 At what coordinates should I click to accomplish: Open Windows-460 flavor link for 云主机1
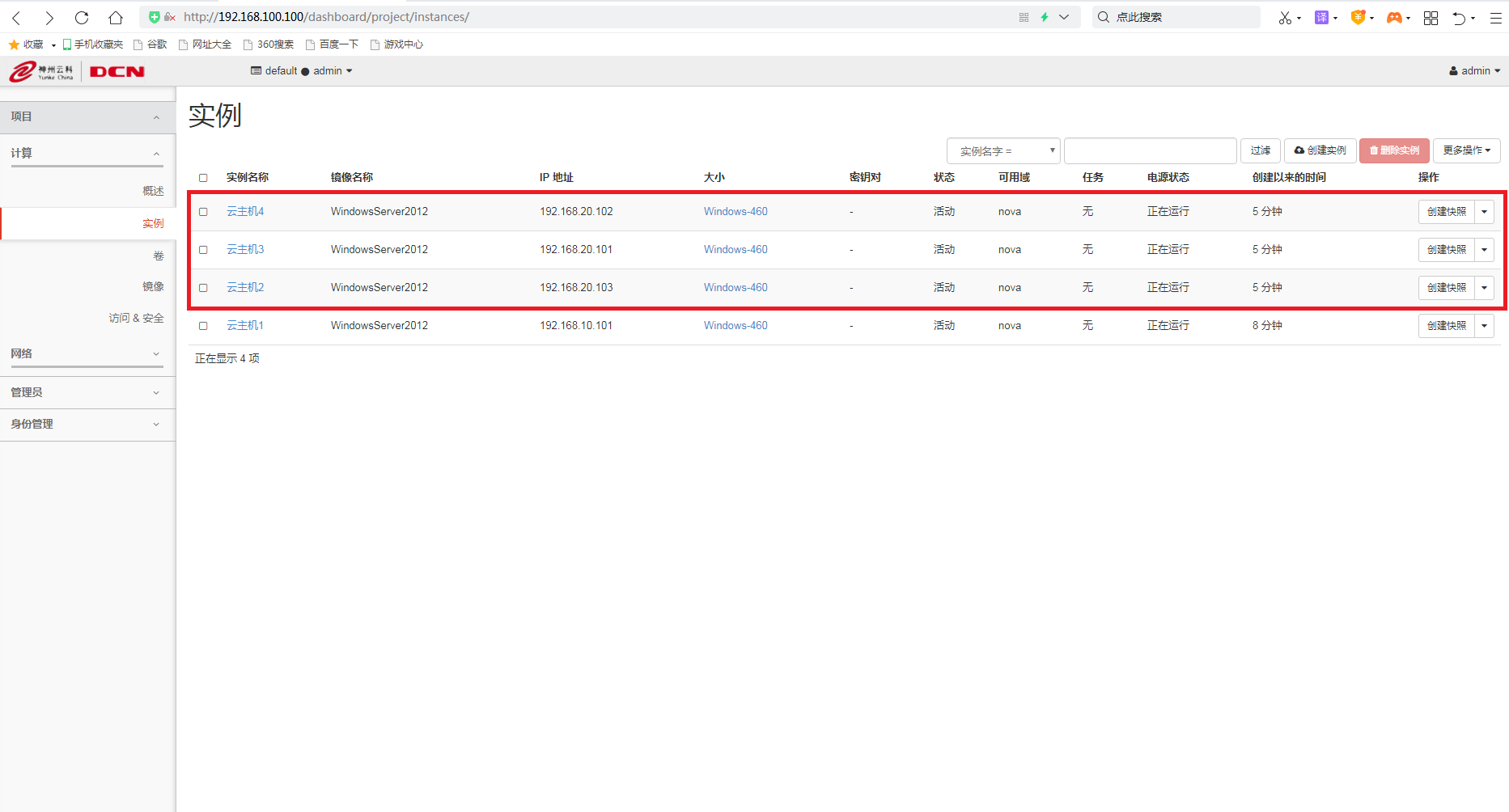735,326
